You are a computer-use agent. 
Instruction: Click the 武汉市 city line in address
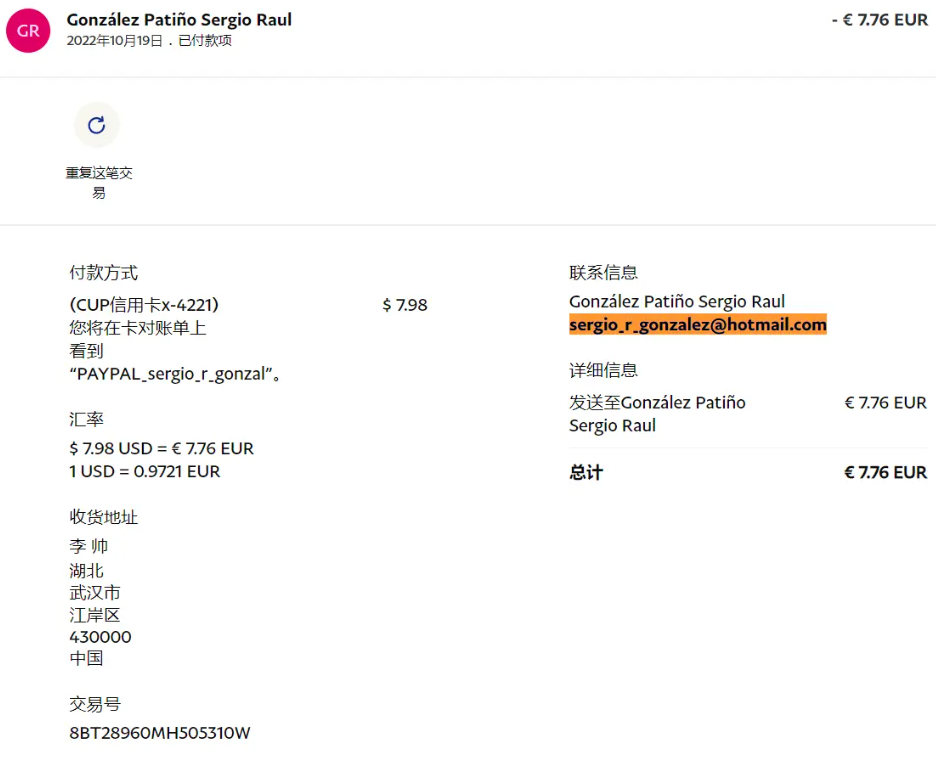click(x=95, y=593)
